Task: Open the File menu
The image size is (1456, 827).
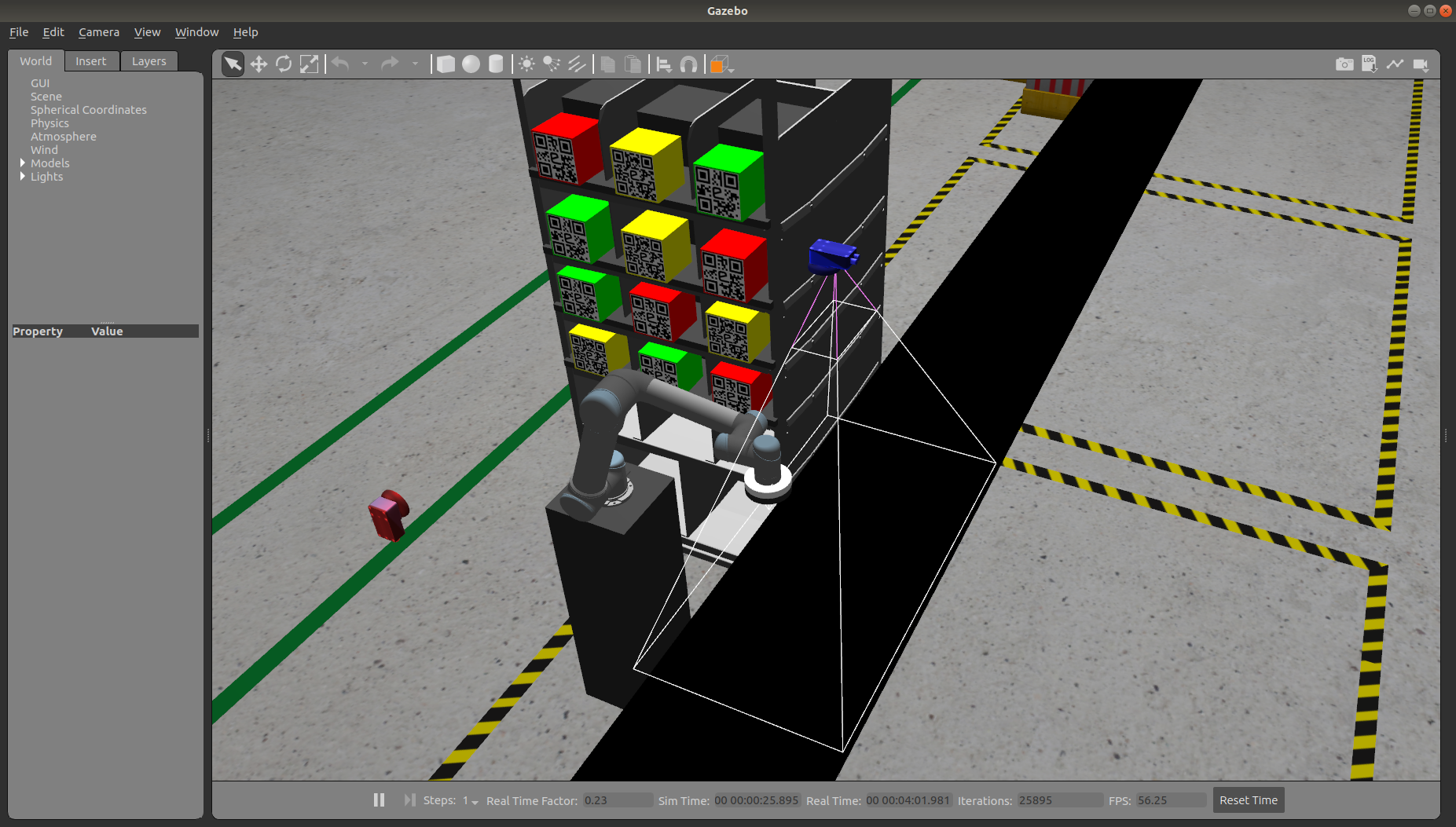Action: 19,32
